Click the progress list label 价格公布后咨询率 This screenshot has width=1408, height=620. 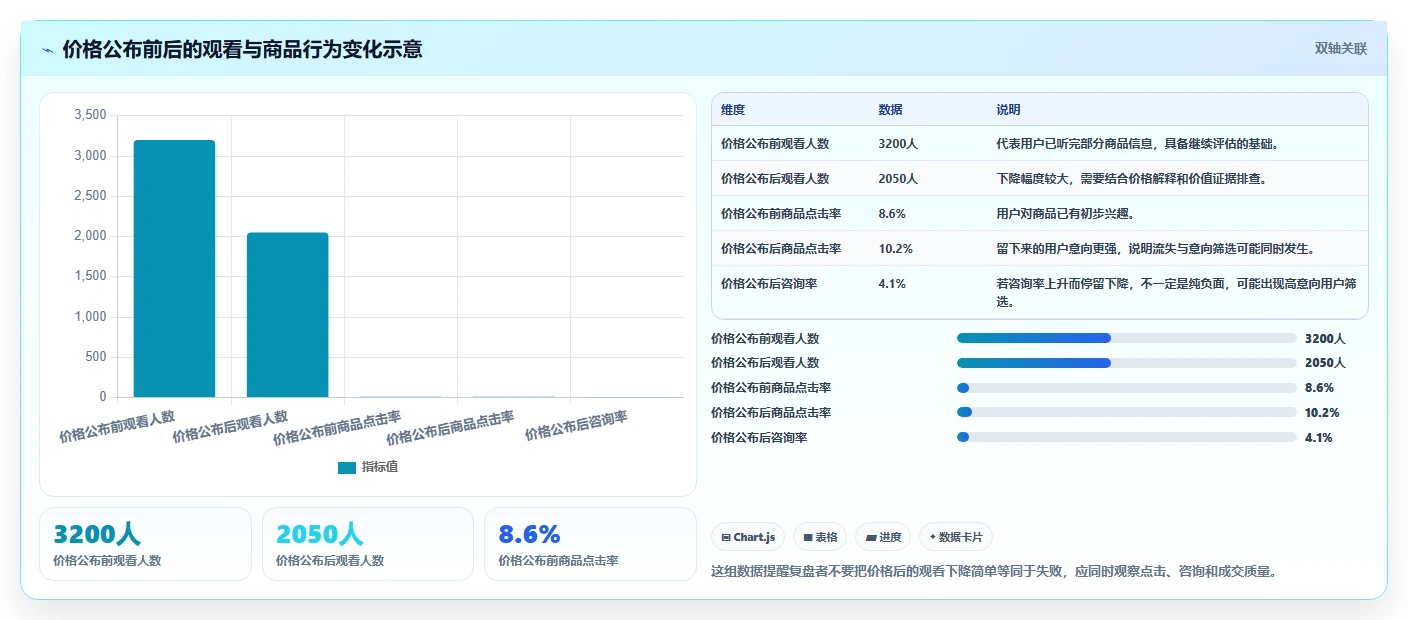pos(759,437)
